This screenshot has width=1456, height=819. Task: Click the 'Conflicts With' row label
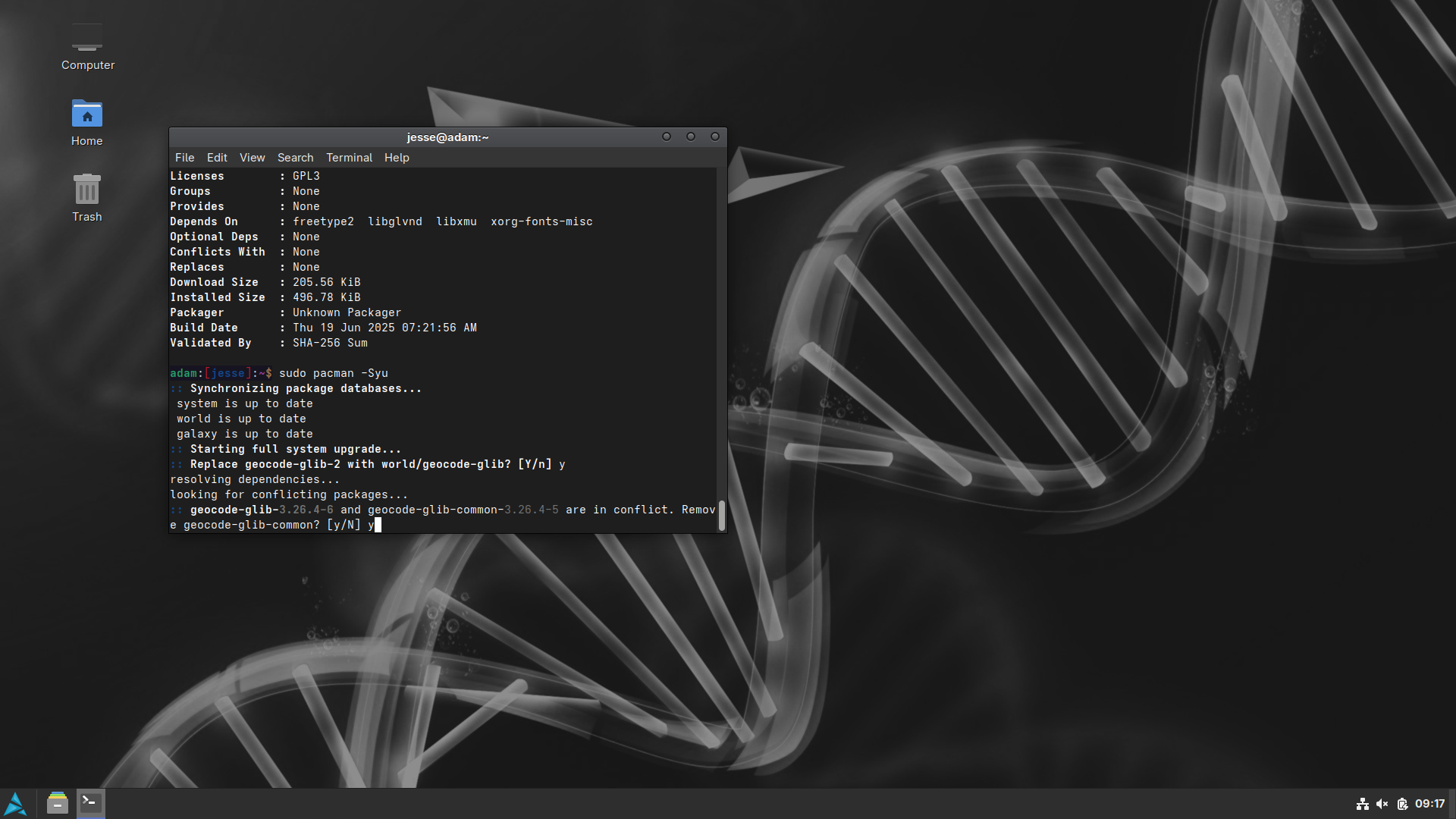(218, 252)
